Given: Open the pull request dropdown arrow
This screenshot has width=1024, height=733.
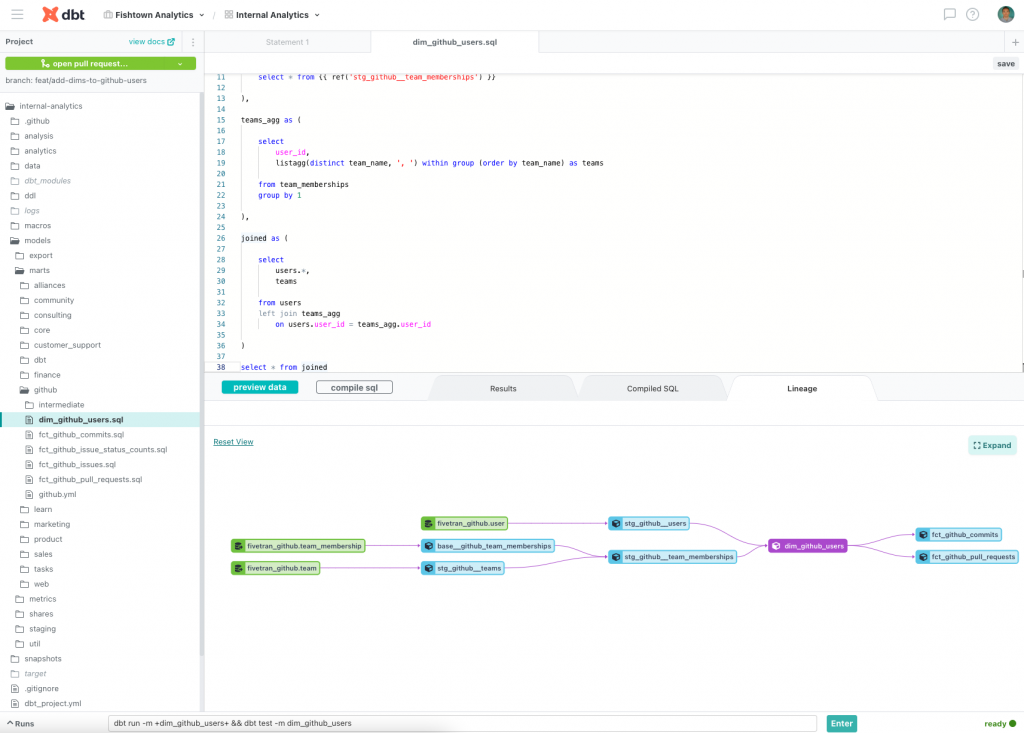Looking at the screenshot, I should point(180,64).
